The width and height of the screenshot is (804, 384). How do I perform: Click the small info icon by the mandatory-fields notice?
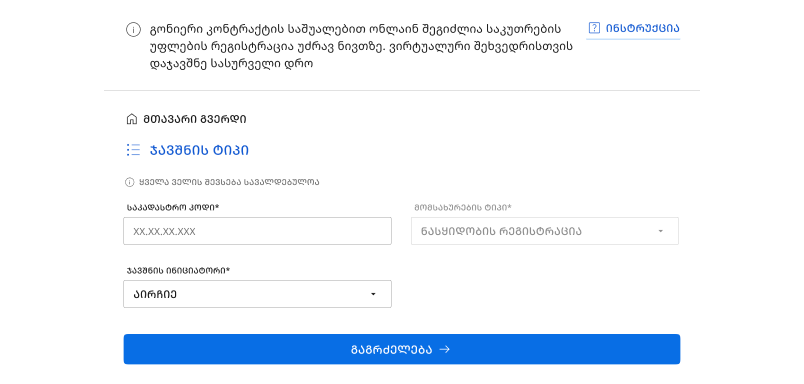(x=130, y=182)
